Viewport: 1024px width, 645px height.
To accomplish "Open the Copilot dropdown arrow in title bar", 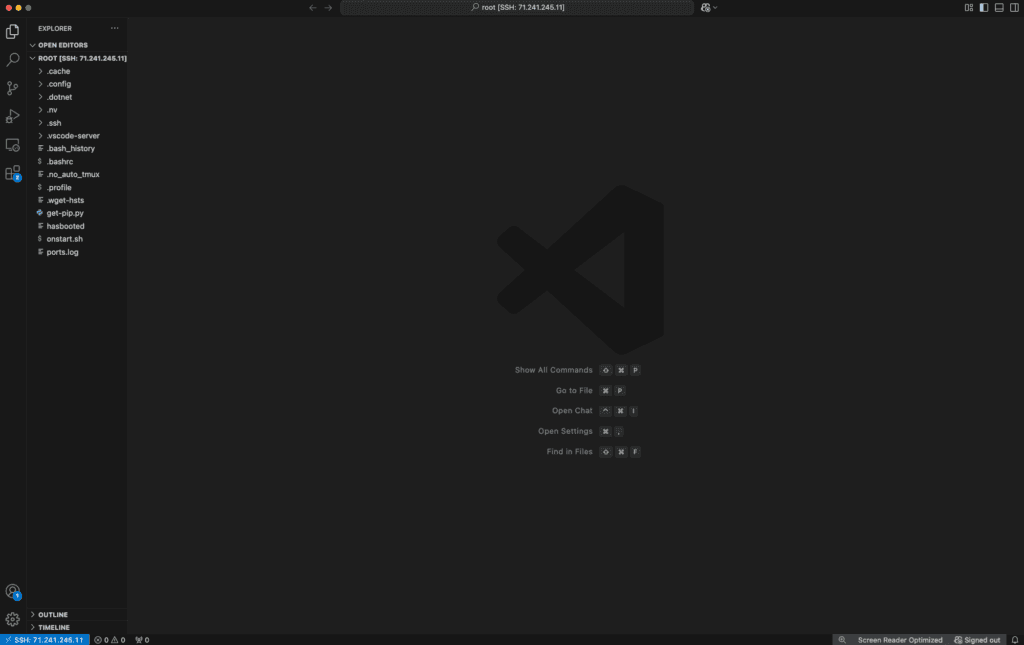I will point(715,8).
